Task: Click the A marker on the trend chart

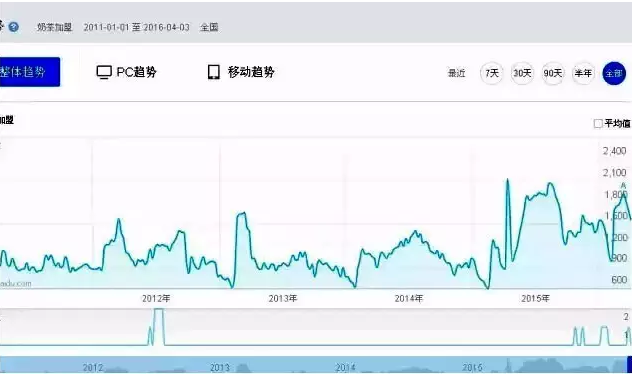Action: (624, 186)
